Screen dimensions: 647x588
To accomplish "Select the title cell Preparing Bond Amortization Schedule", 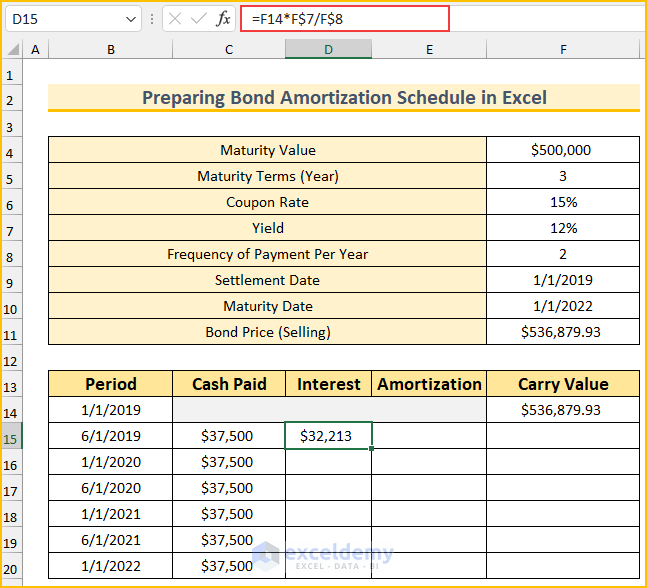I will coord(344,98).
